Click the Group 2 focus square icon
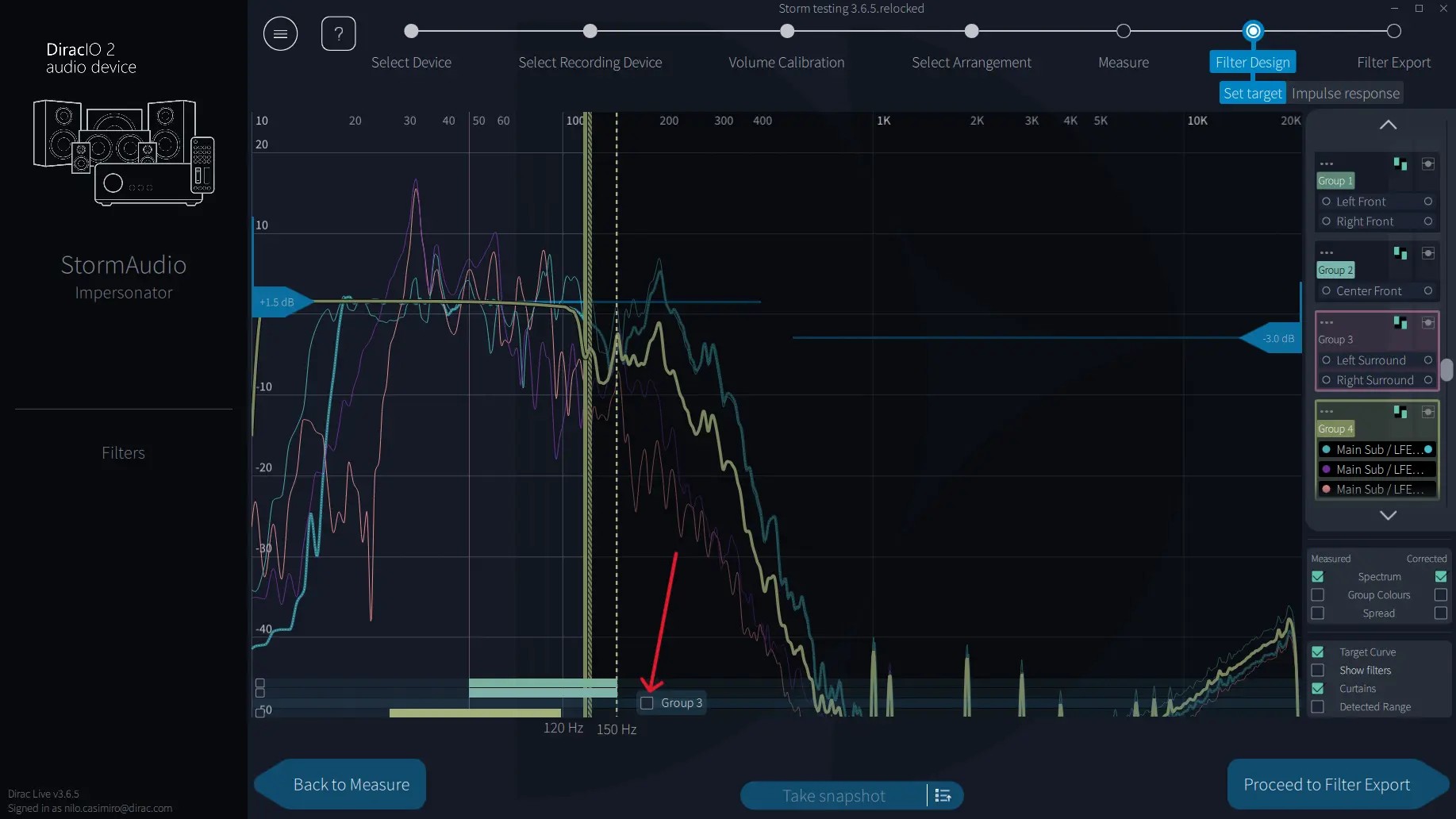Screen dimensions: 1456x819 click(1427, 253)
